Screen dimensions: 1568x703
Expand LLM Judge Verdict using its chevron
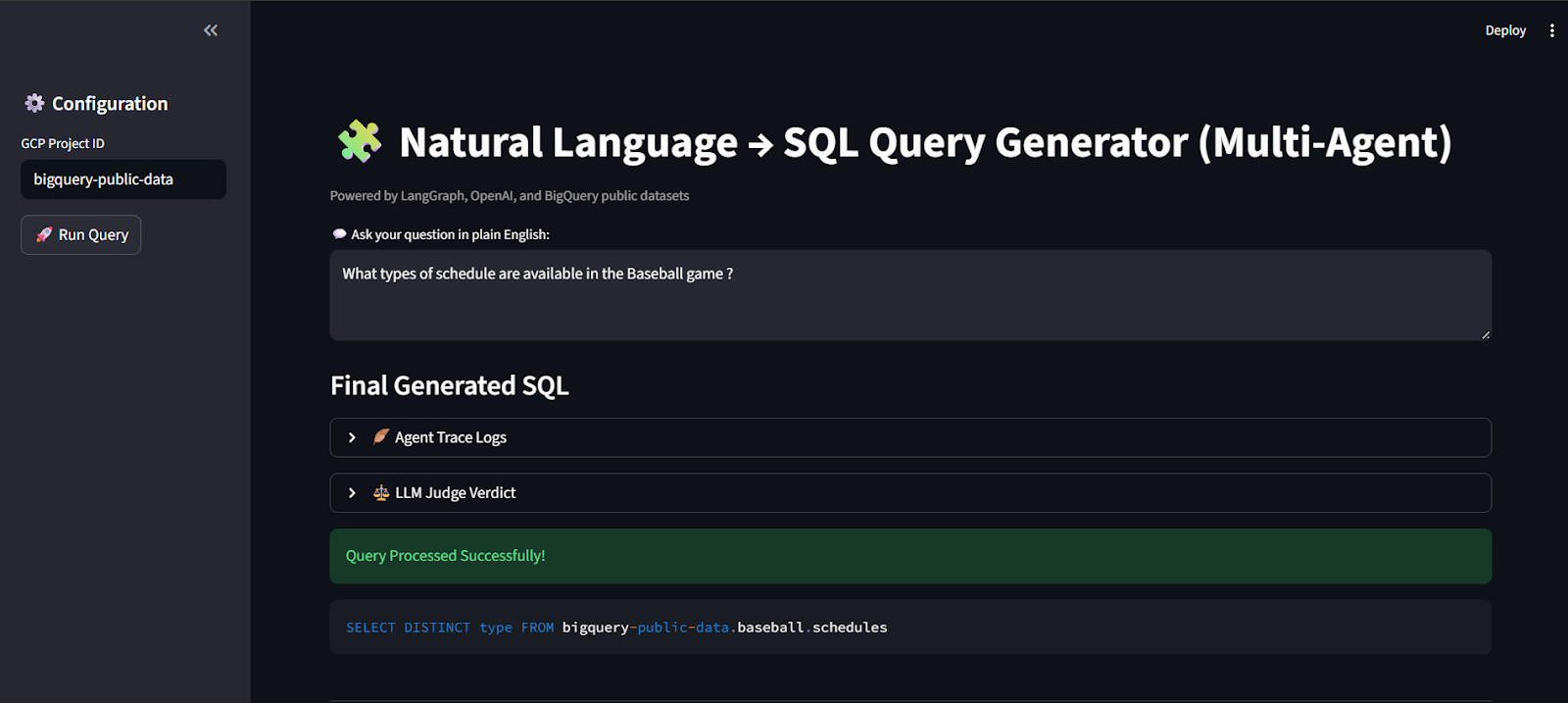pyautogui.click(x=353, y=492)
